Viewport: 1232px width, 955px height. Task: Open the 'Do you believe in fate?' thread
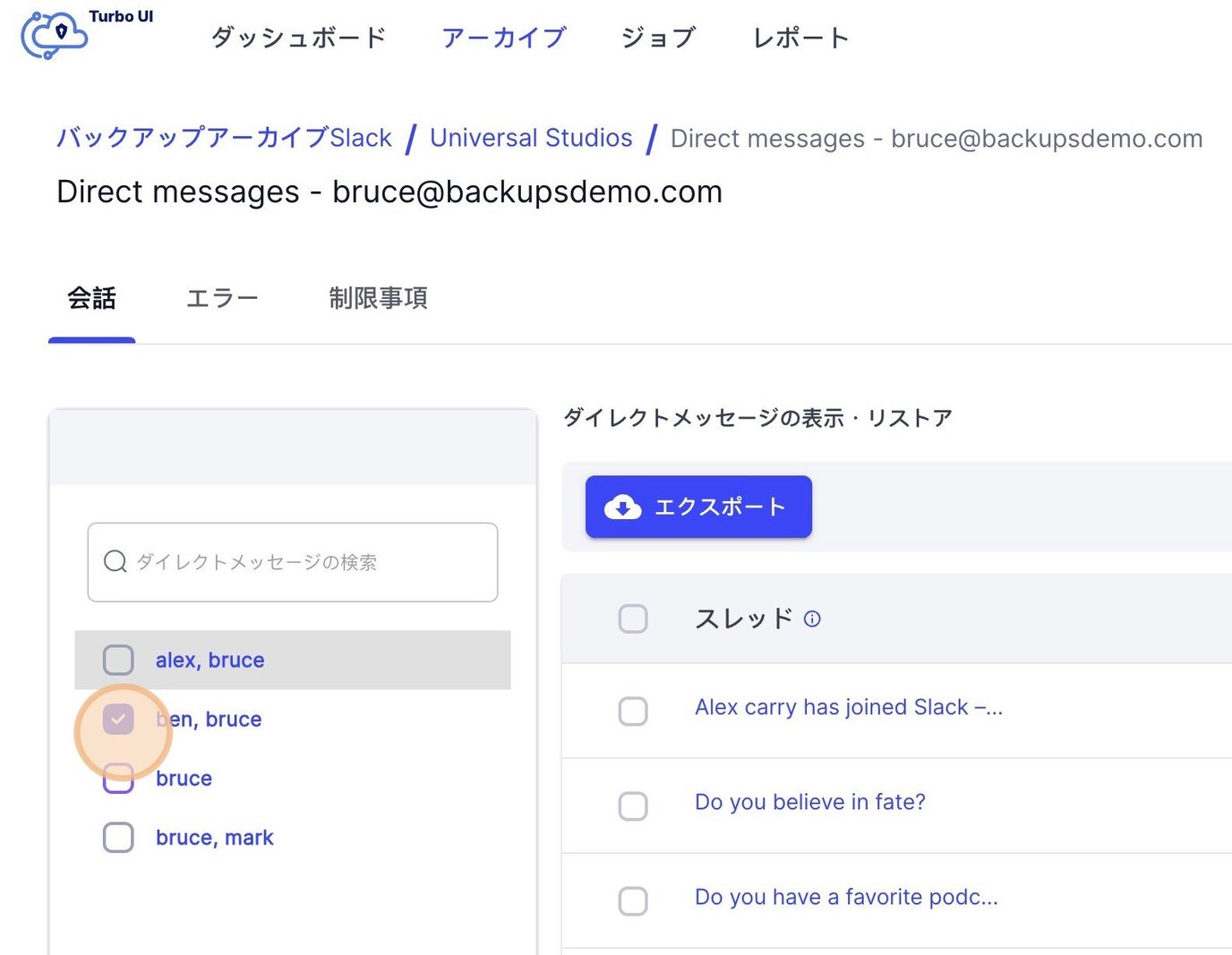(x=808, y=802)
